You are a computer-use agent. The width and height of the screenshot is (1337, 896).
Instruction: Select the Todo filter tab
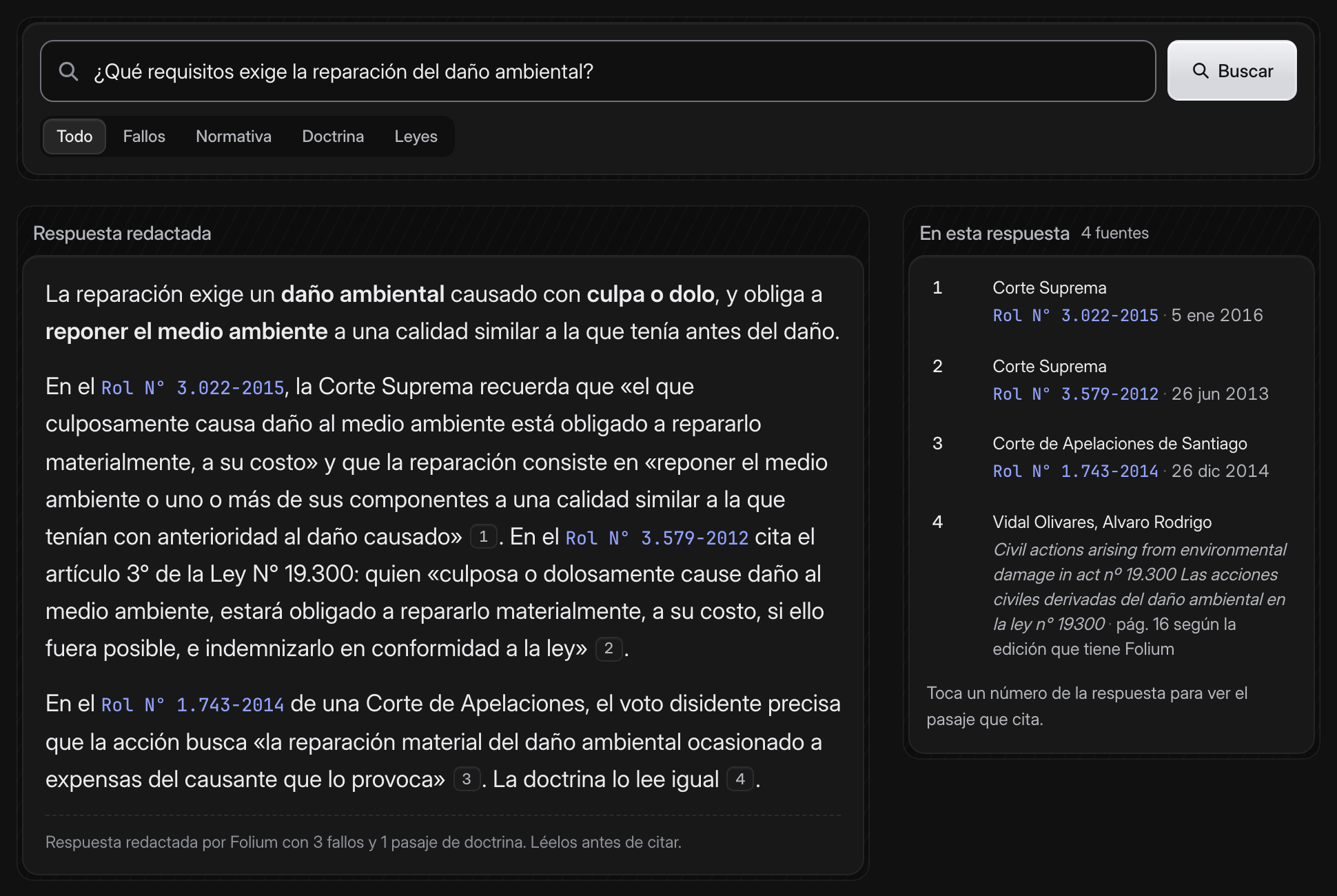tap(74, 136)
